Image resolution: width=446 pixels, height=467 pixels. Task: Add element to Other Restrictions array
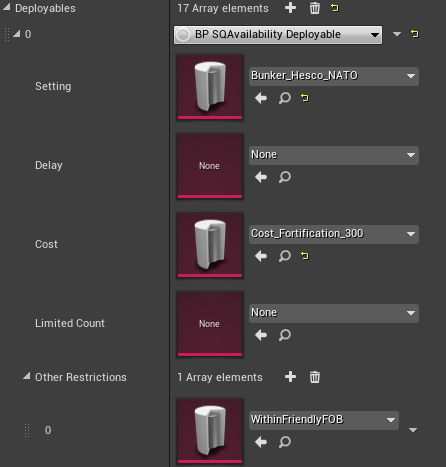click(290, 377)
